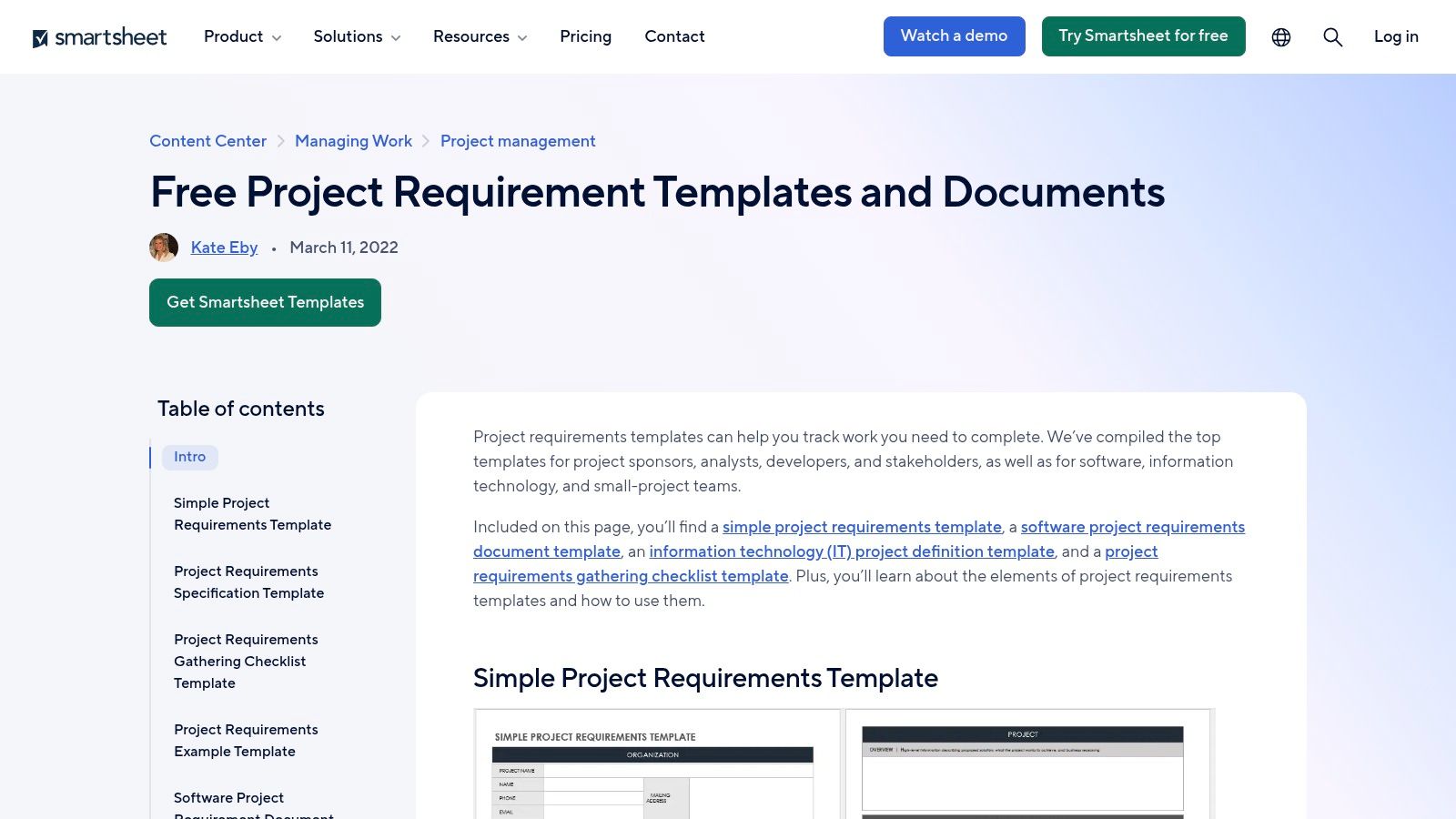Click the Table of contents heading
The width and height of the screenshot is (1456, 819).
(240, 409)
